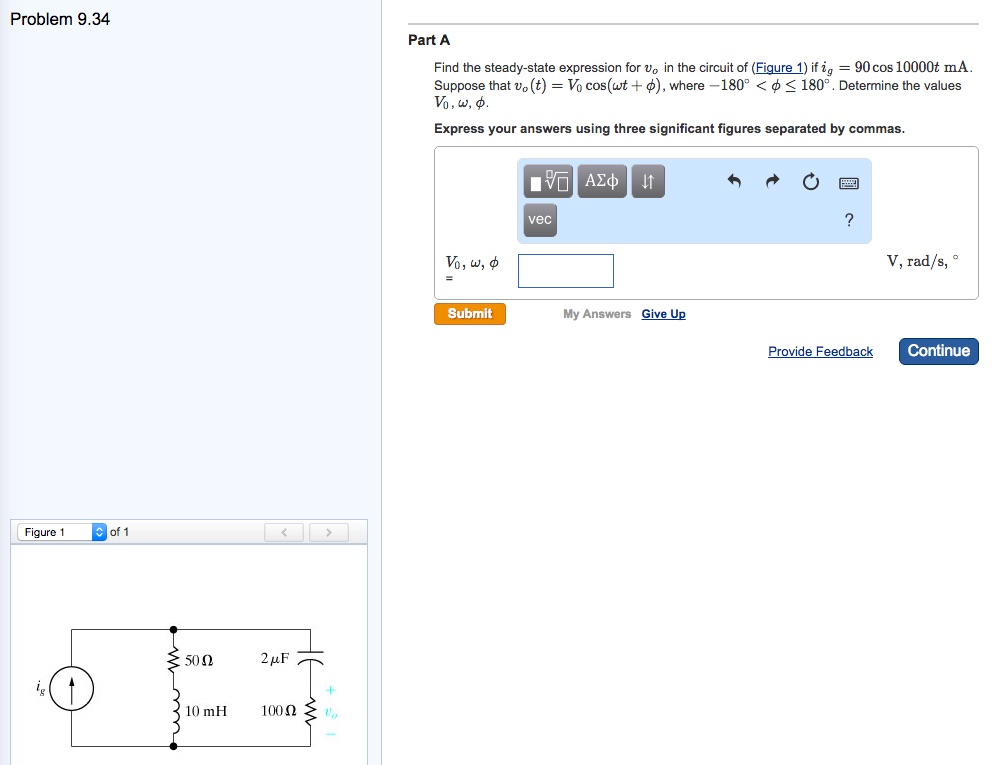
Task: Select the Greek symbols AΣφ icon
Action: tap(601, 181)
